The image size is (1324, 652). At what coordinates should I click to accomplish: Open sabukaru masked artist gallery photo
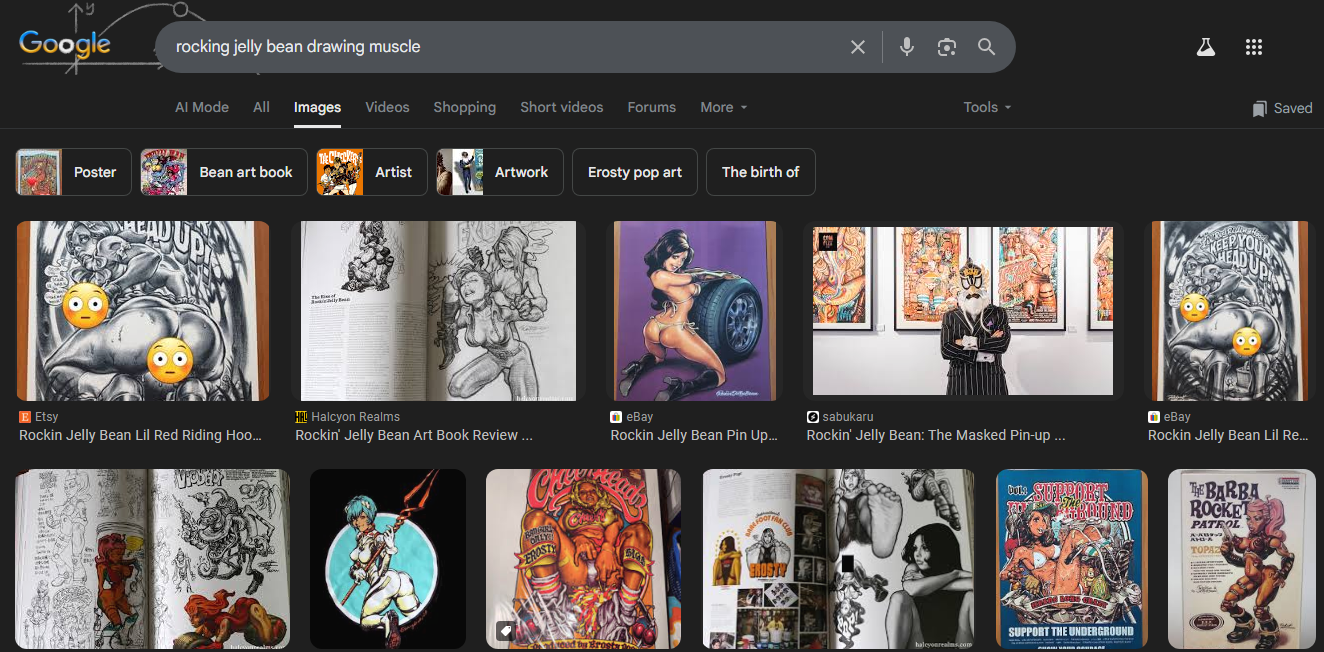point(963,311)
